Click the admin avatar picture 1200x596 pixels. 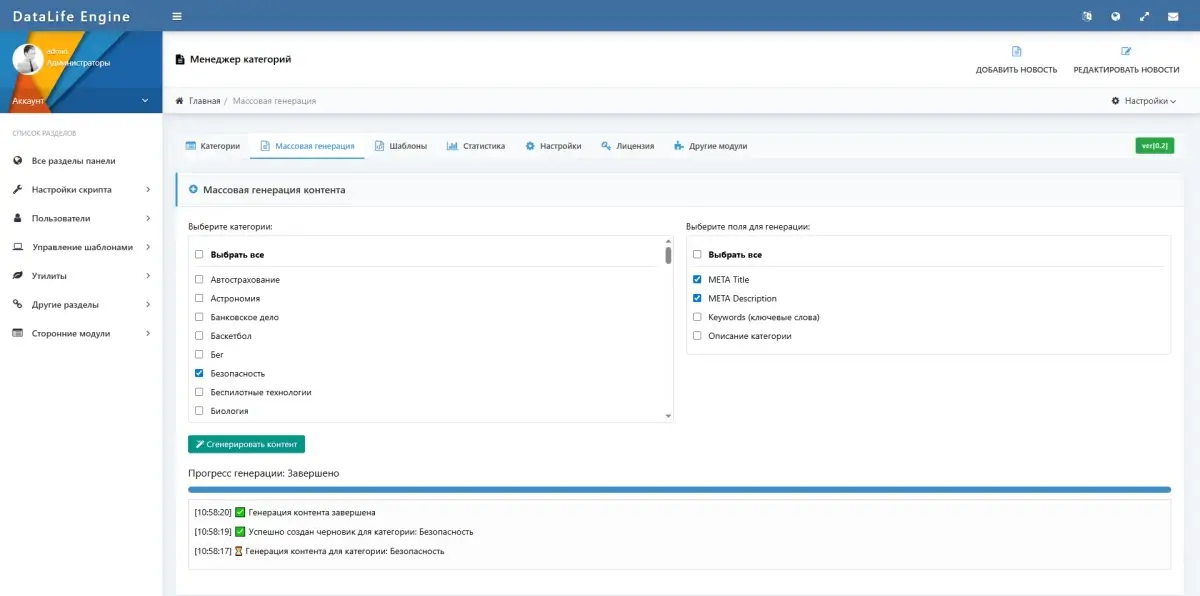tap(27, 59)
